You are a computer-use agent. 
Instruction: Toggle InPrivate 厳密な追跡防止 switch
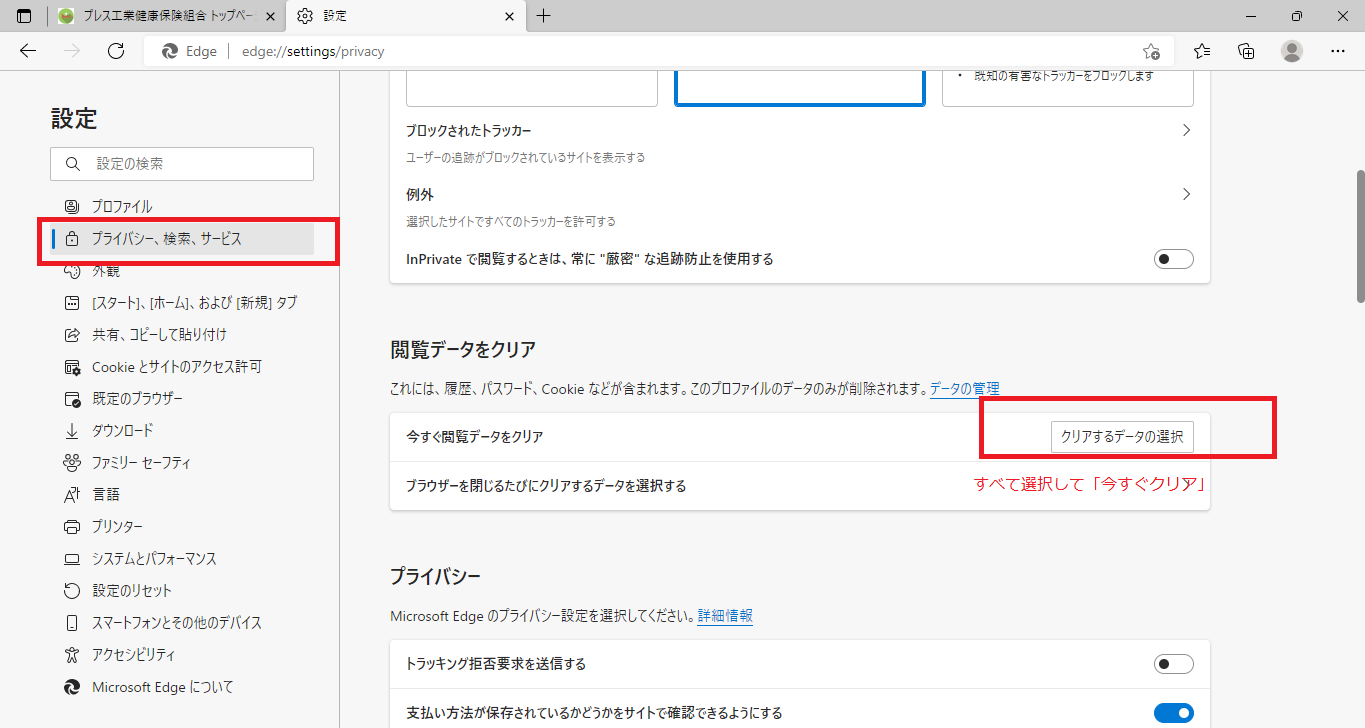pyautogui.click(x=1174, y=259)
